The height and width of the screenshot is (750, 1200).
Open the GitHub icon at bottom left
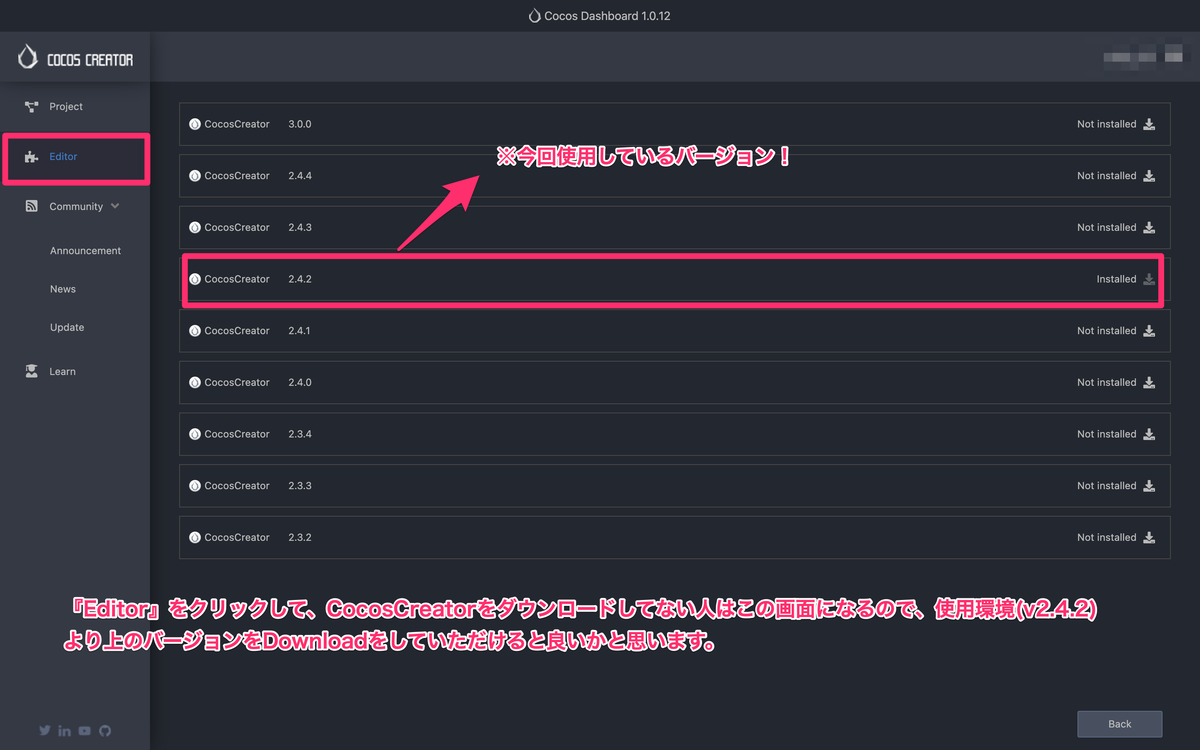coord(105,730)
